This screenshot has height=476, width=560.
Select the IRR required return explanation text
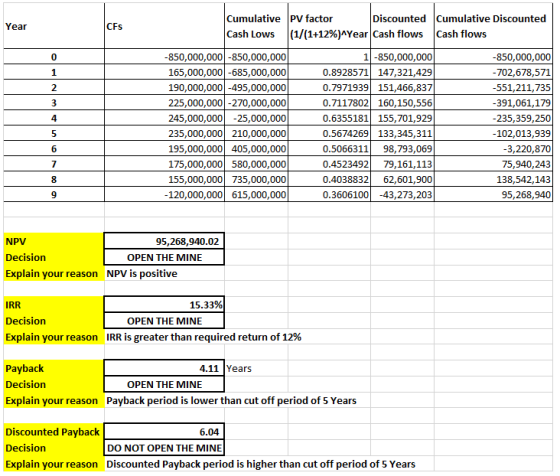[204, 337]
